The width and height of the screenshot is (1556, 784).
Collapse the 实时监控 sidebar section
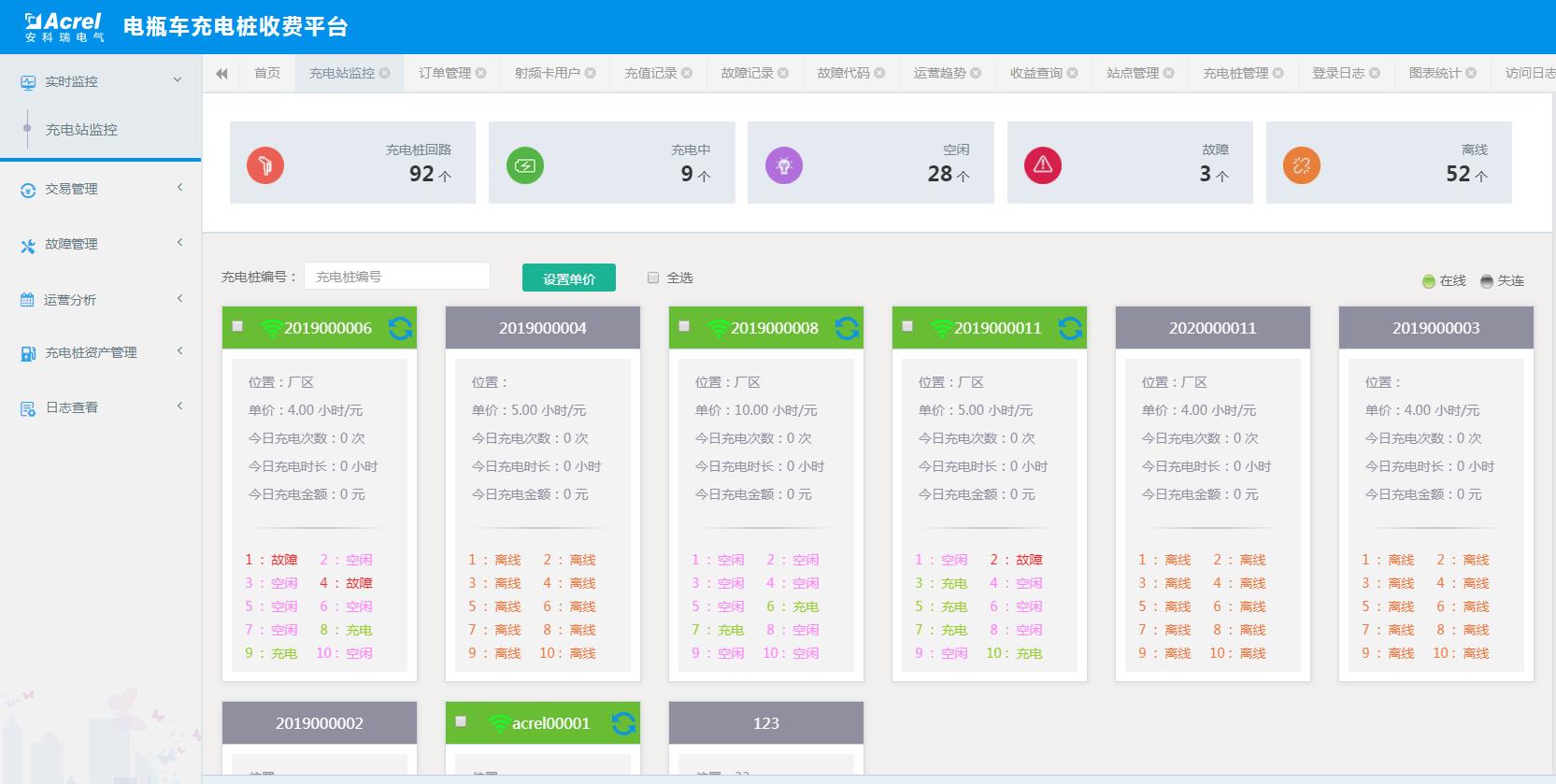100,81
